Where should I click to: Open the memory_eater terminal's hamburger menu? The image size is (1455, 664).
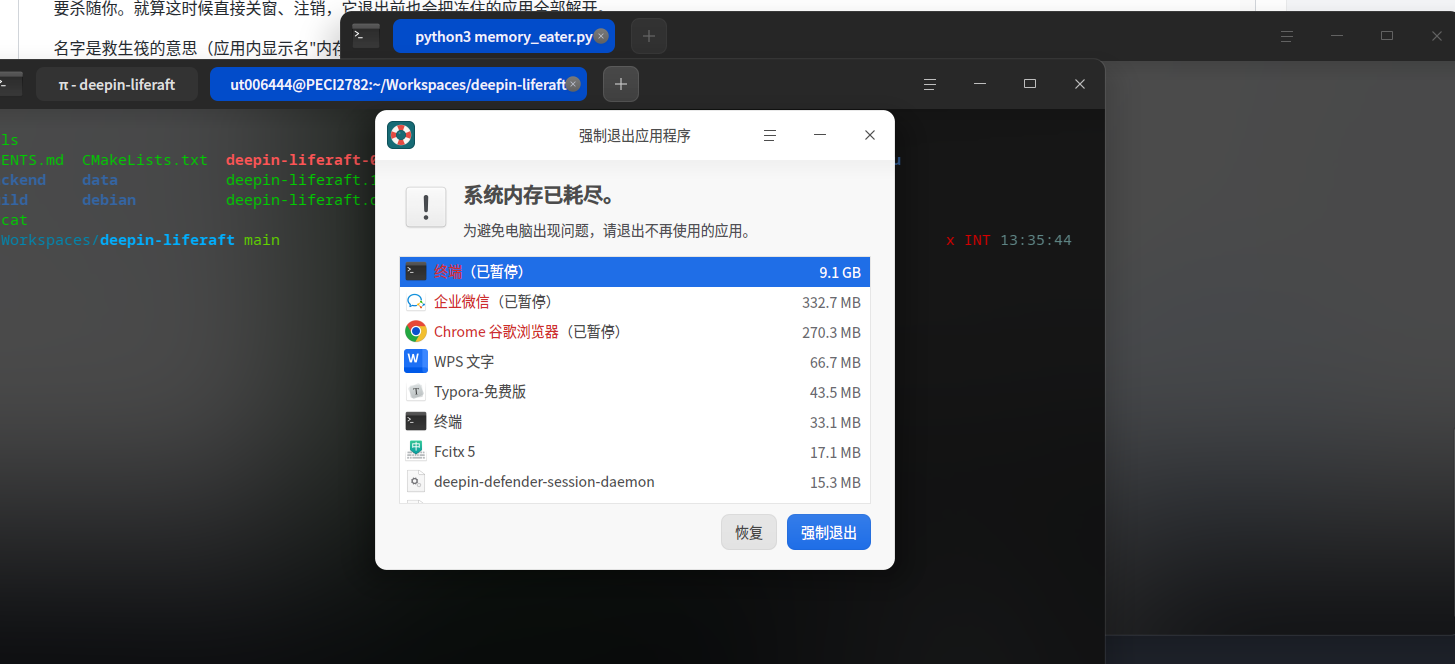click(x=1287, y=36)
